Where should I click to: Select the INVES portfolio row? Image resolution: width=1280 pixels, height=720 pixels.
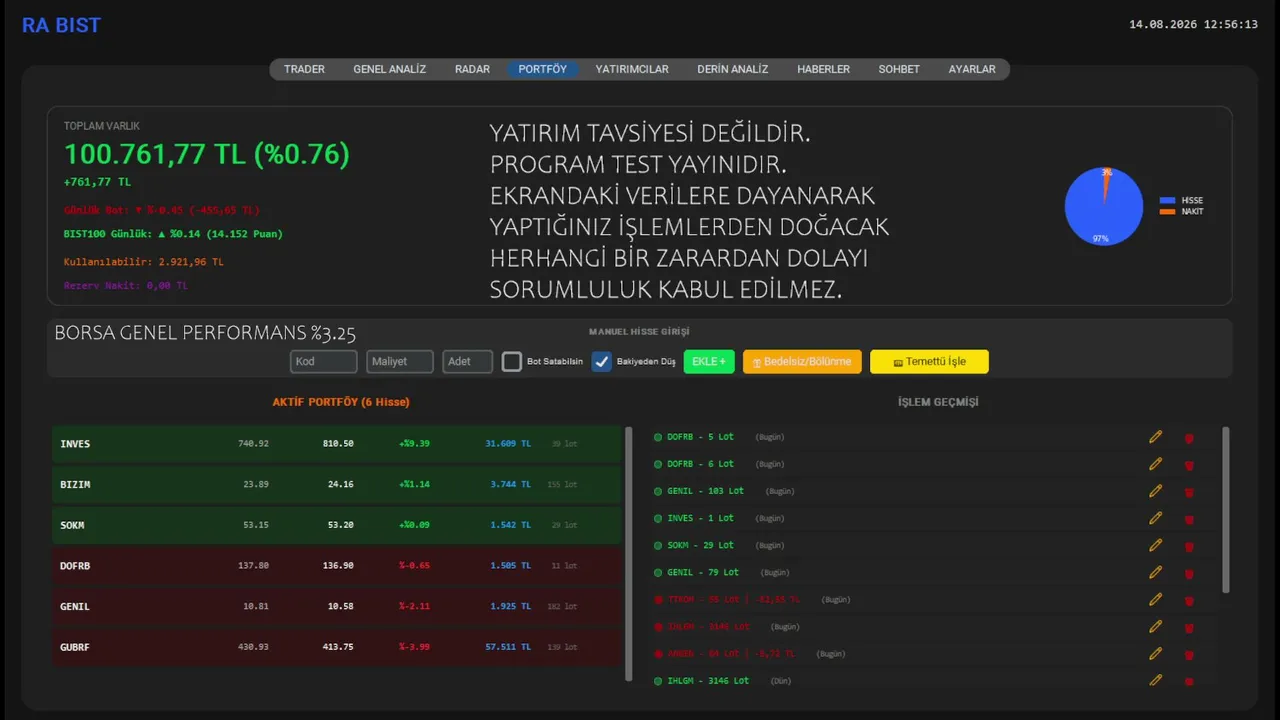pos(336,443)
